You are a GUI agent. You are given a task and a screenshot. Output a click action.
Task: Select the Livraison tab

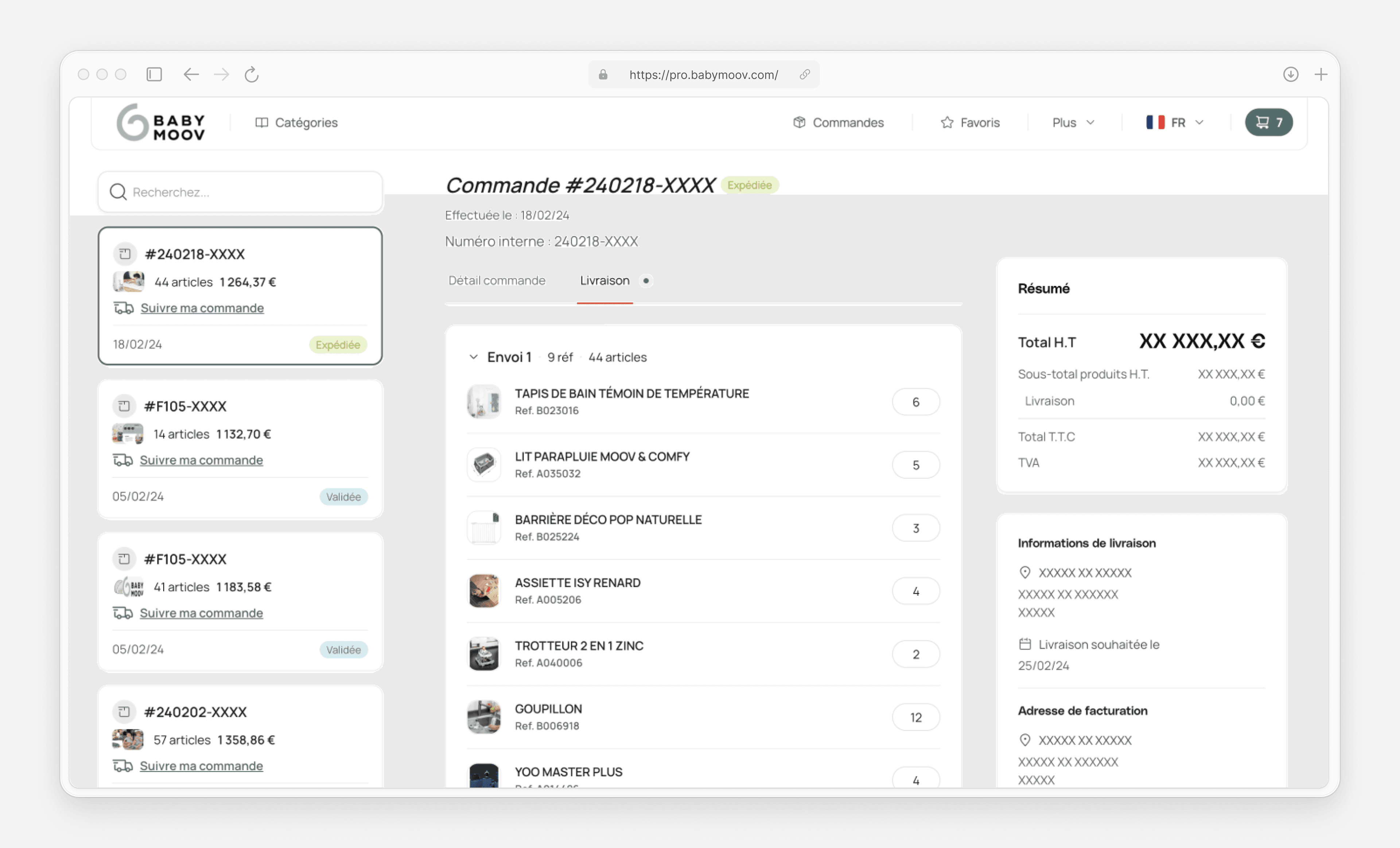604,281
